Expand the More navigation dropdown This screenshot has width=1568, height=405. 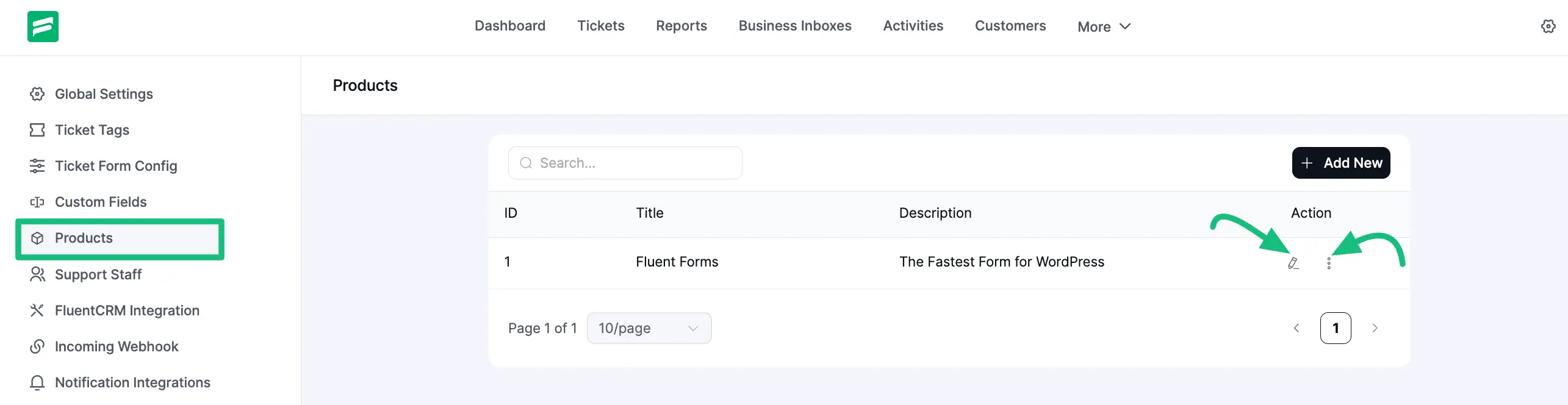[1103, 27]
